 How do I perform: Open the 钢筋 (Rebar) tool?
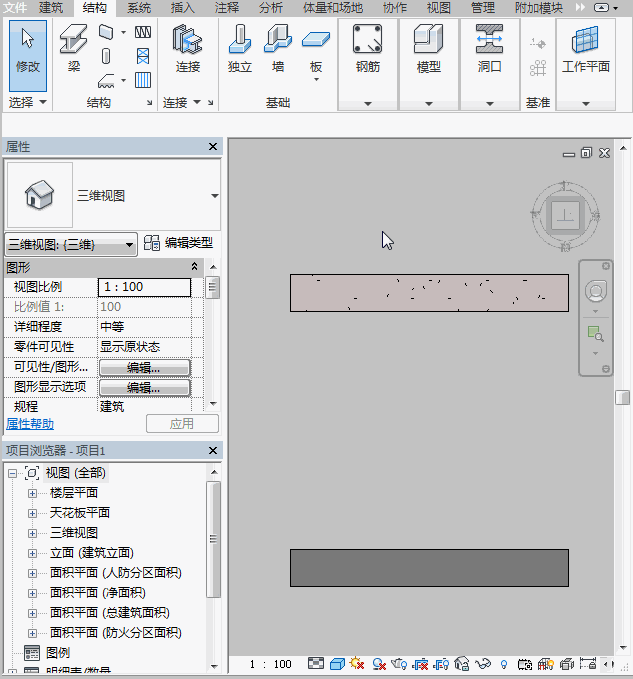(x=368, y=48)
